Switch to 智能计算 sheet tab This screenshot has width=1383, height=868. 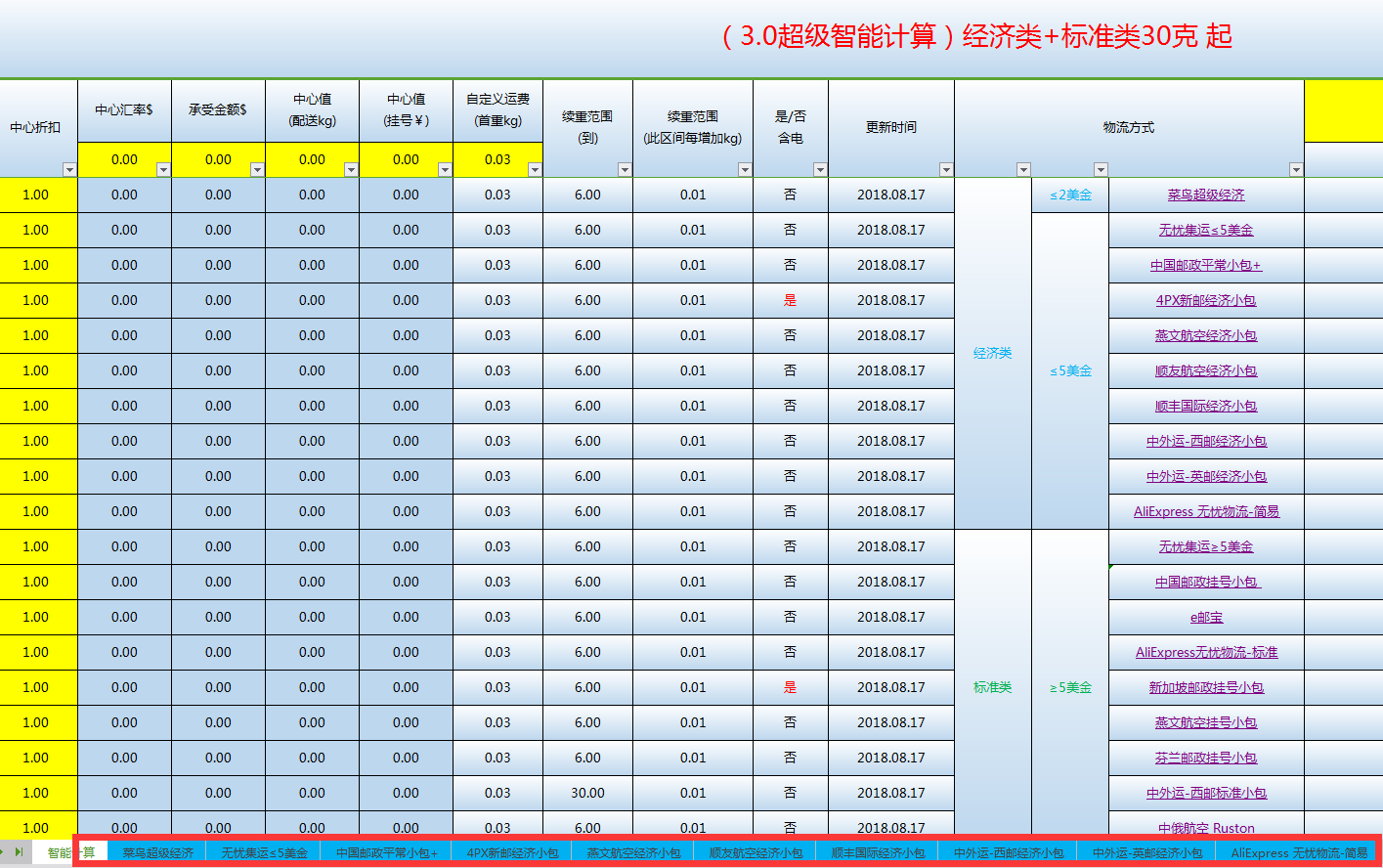70,852
